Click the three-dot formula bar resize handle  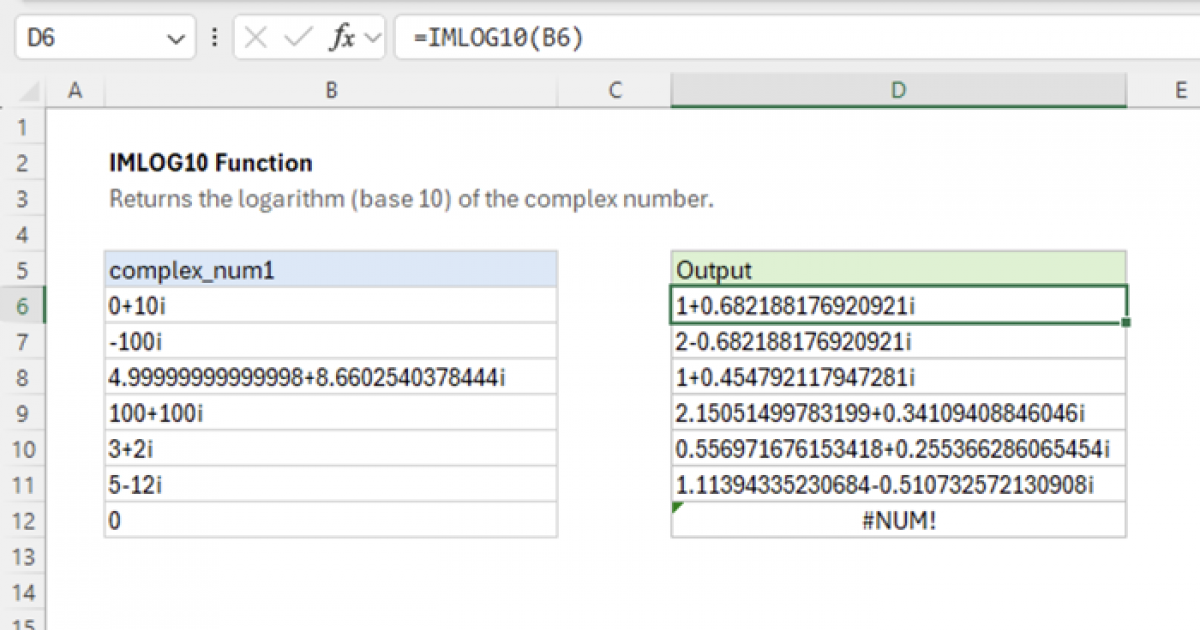tap(214, 39)
